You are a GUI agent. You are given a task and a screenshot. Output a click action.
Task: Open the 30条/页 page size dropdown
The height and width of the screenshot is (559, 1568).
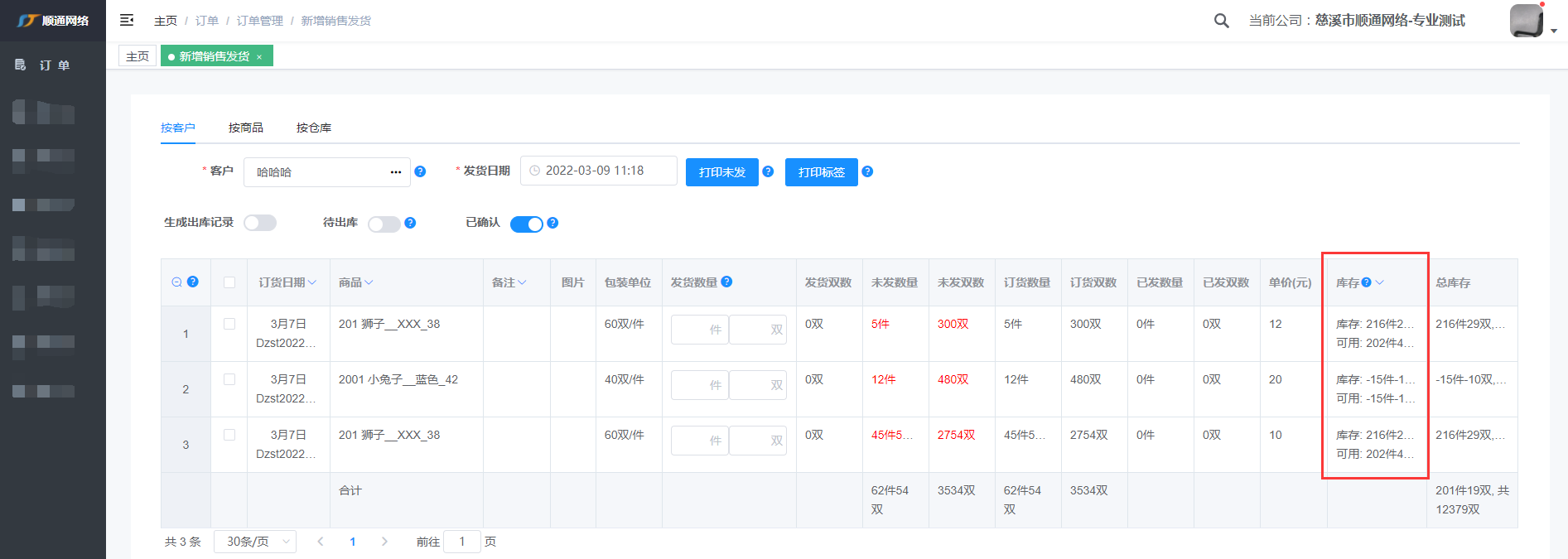[x=255, y=542]
